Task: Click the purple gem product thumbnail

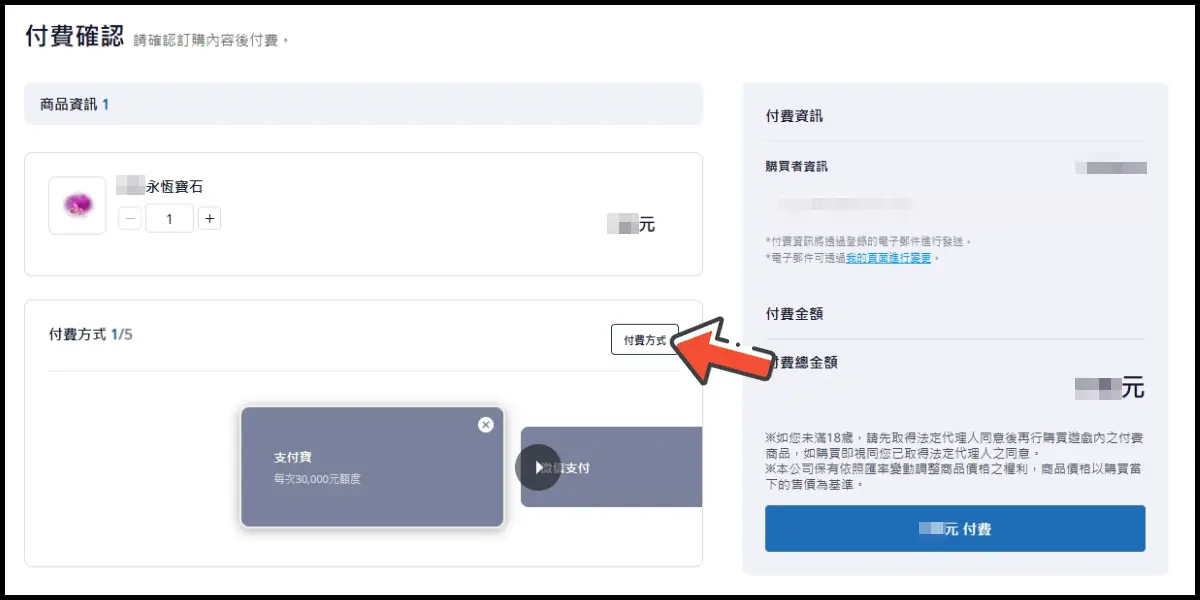Action: point(77,205)
